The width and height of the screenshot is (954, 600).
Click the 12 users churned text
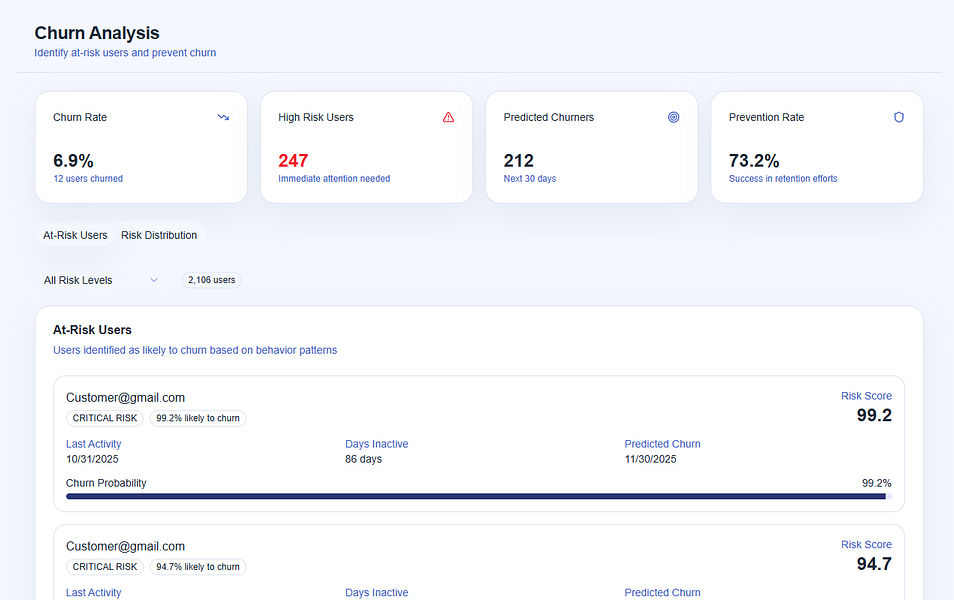tap(88, 178)
